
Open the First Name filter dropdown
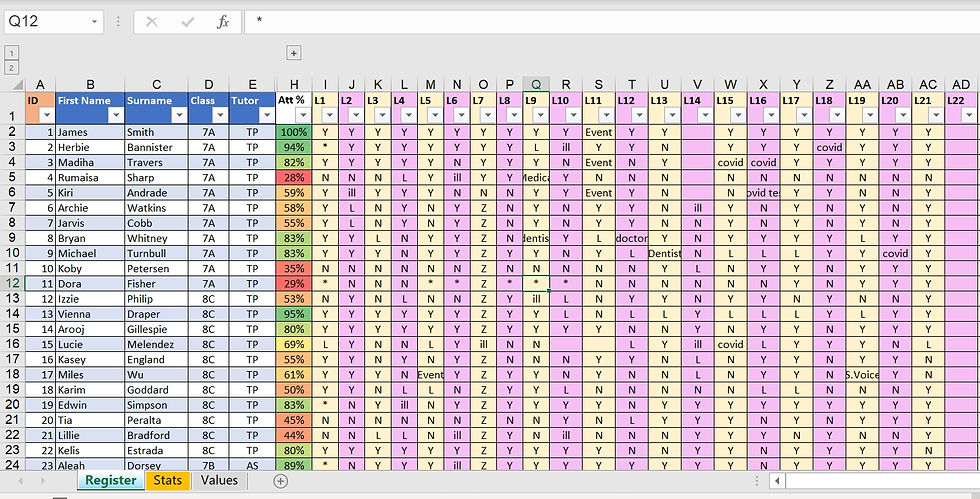tap(116, 115)
